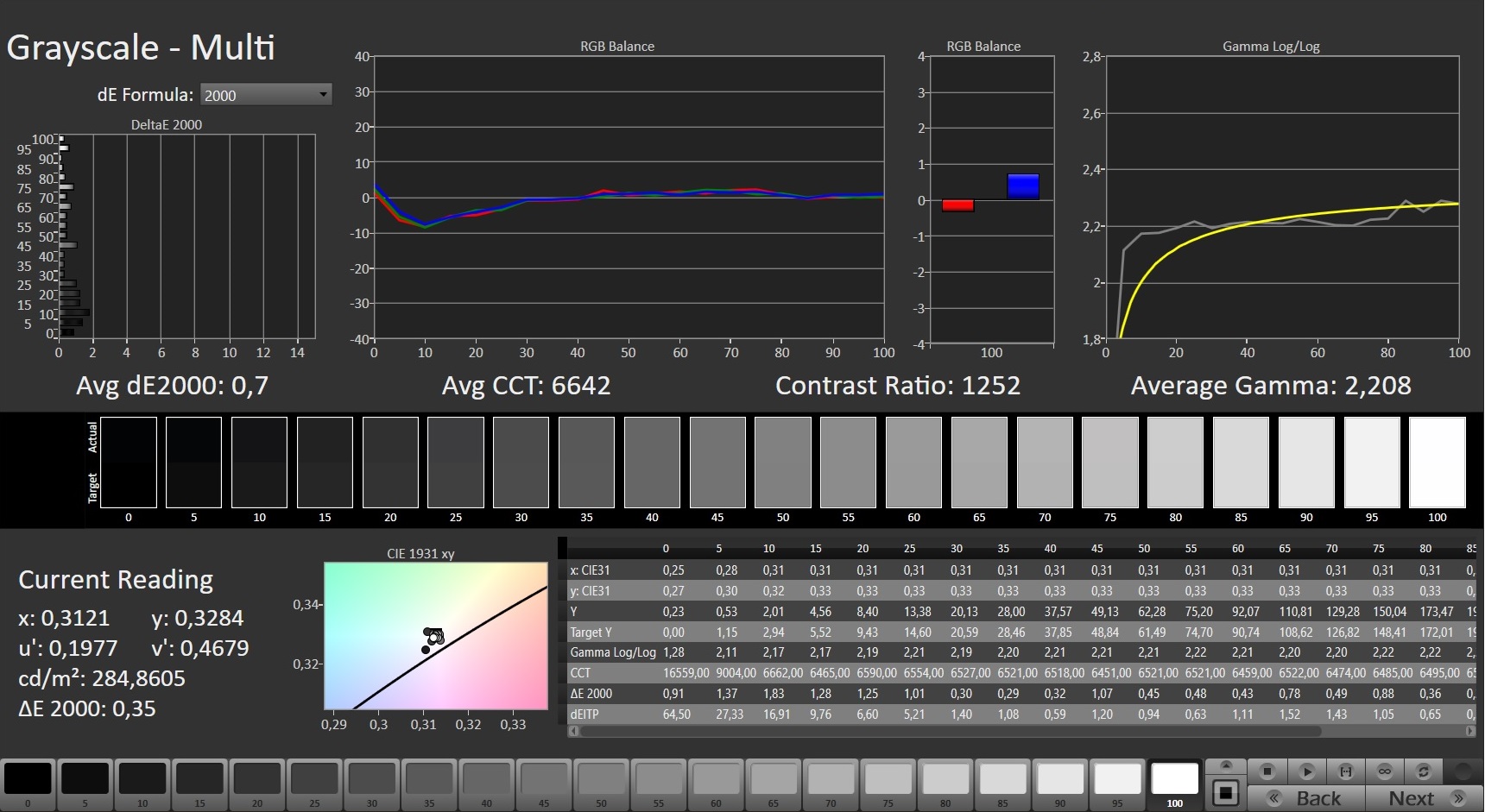Click the horizontal scrollbar under the data table
1485x812 pixels.
[950, 731]
